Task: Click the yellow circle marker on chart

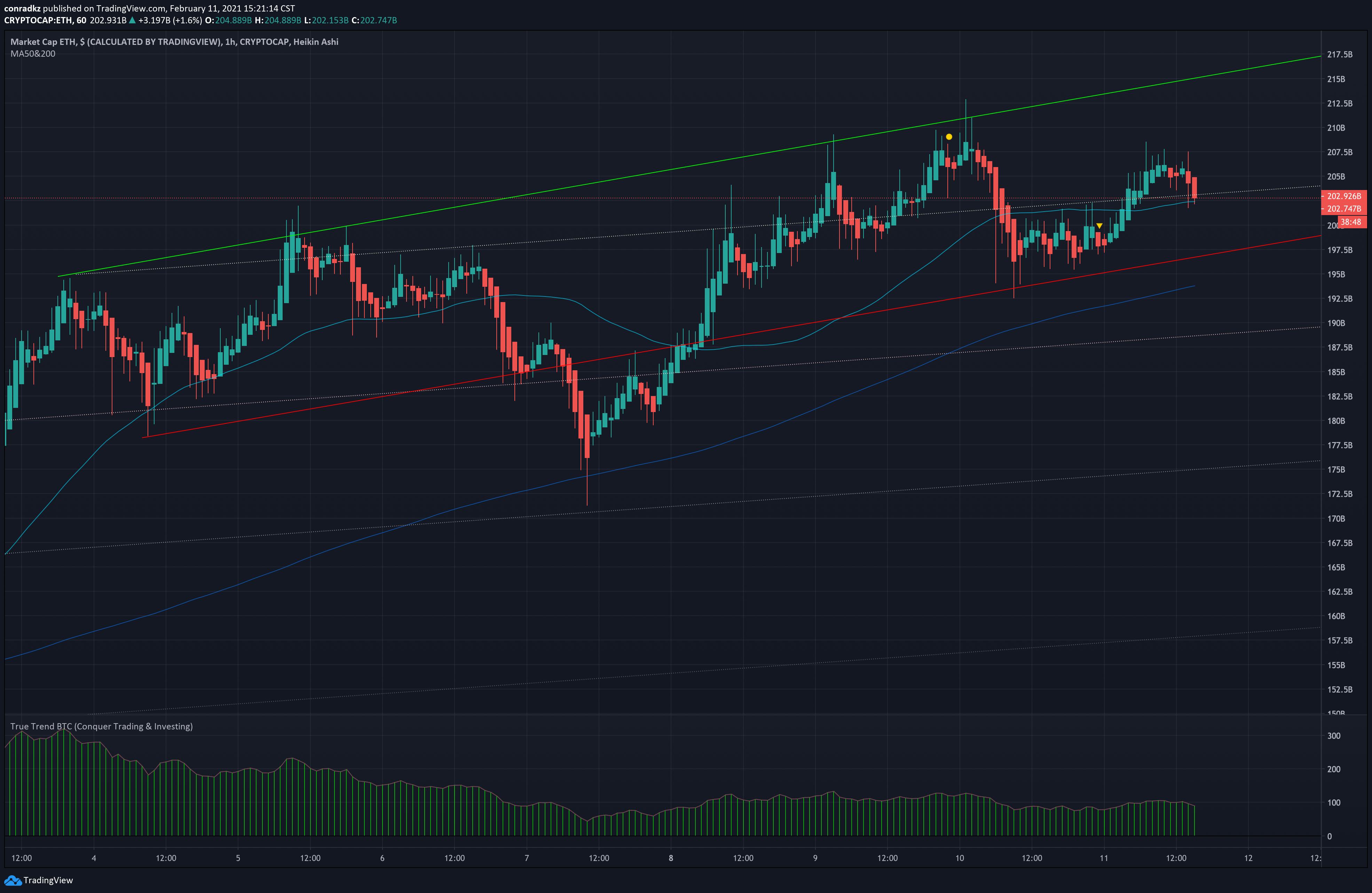Action: 949,137
